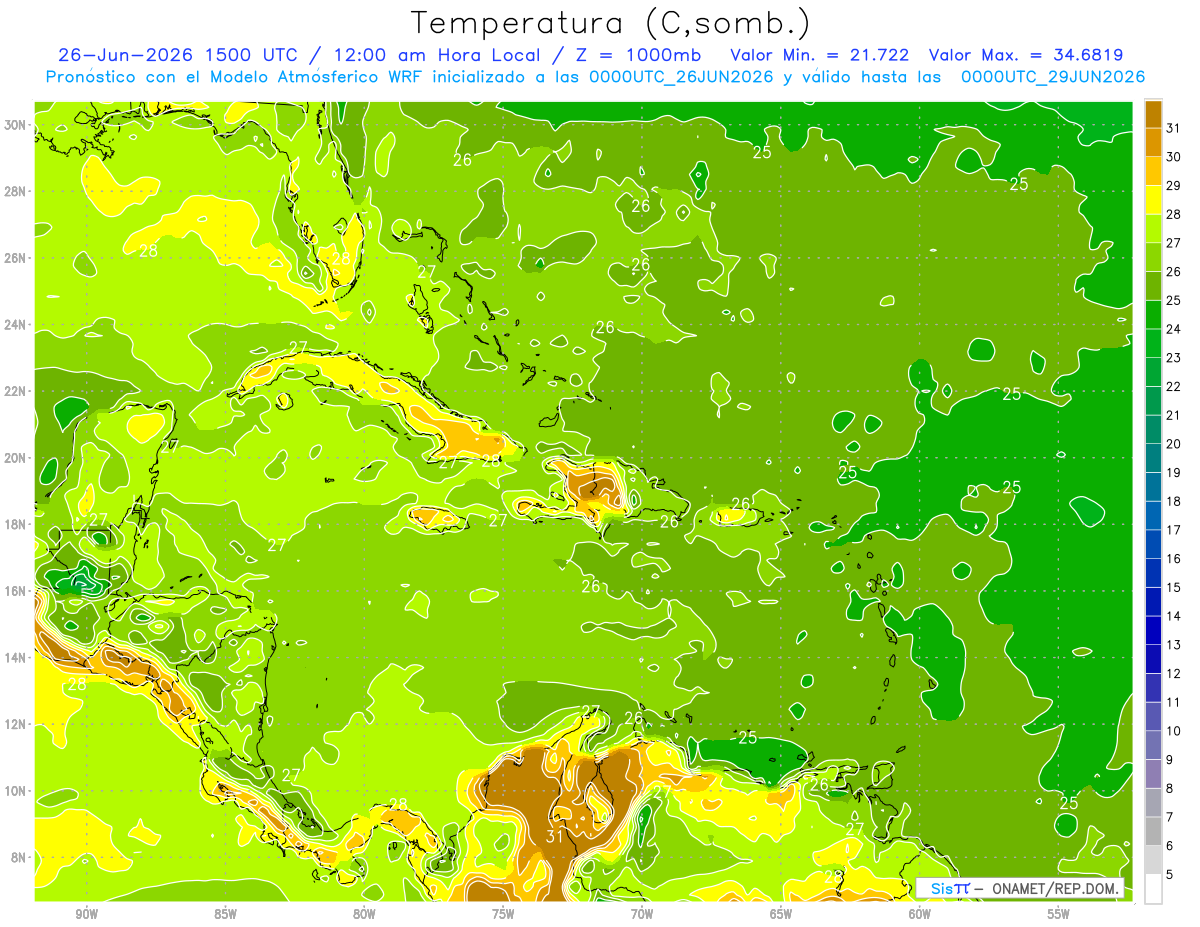Click the '0000UTC_29JUN2026' valid-until timestamp
Viewport: 1200px width, 927px height.
(x=1052, y=77)
